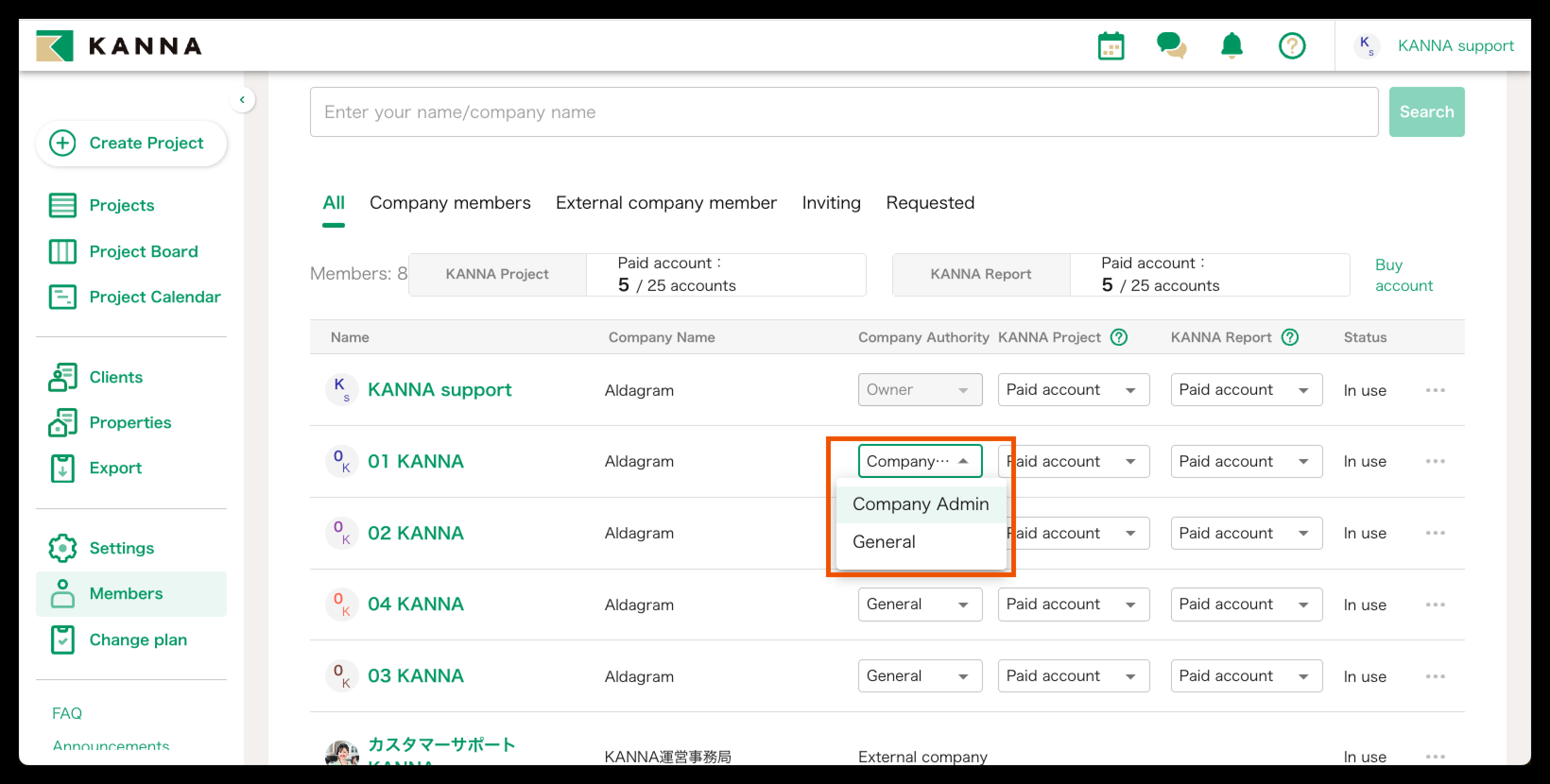This screenshot has width=1550, height=784.
Task: Choose Company Admin from the open dropdown
Action: (920, 504)
